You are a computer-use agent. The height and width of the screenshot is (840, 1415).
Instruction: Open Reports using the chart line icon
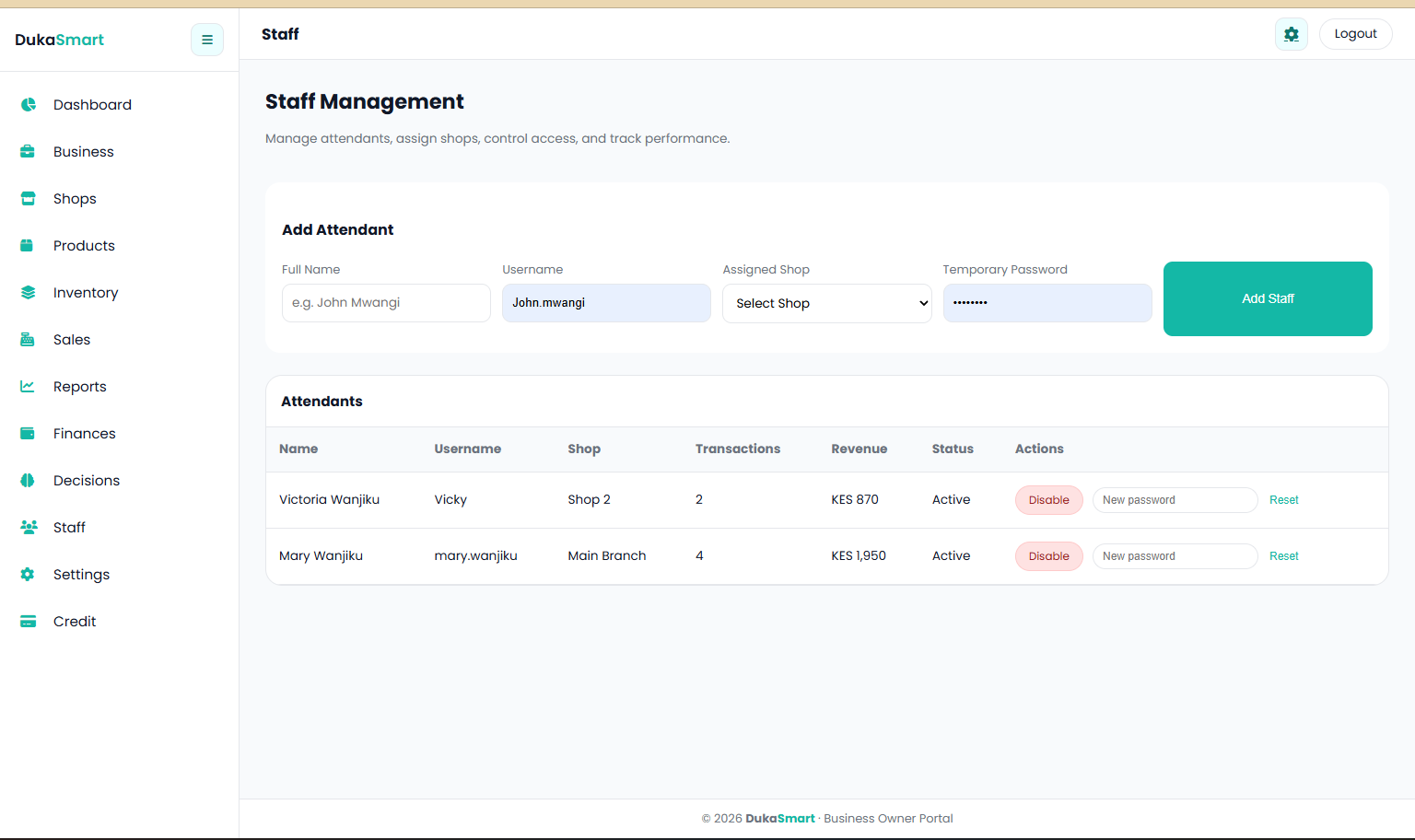(28, 387)
